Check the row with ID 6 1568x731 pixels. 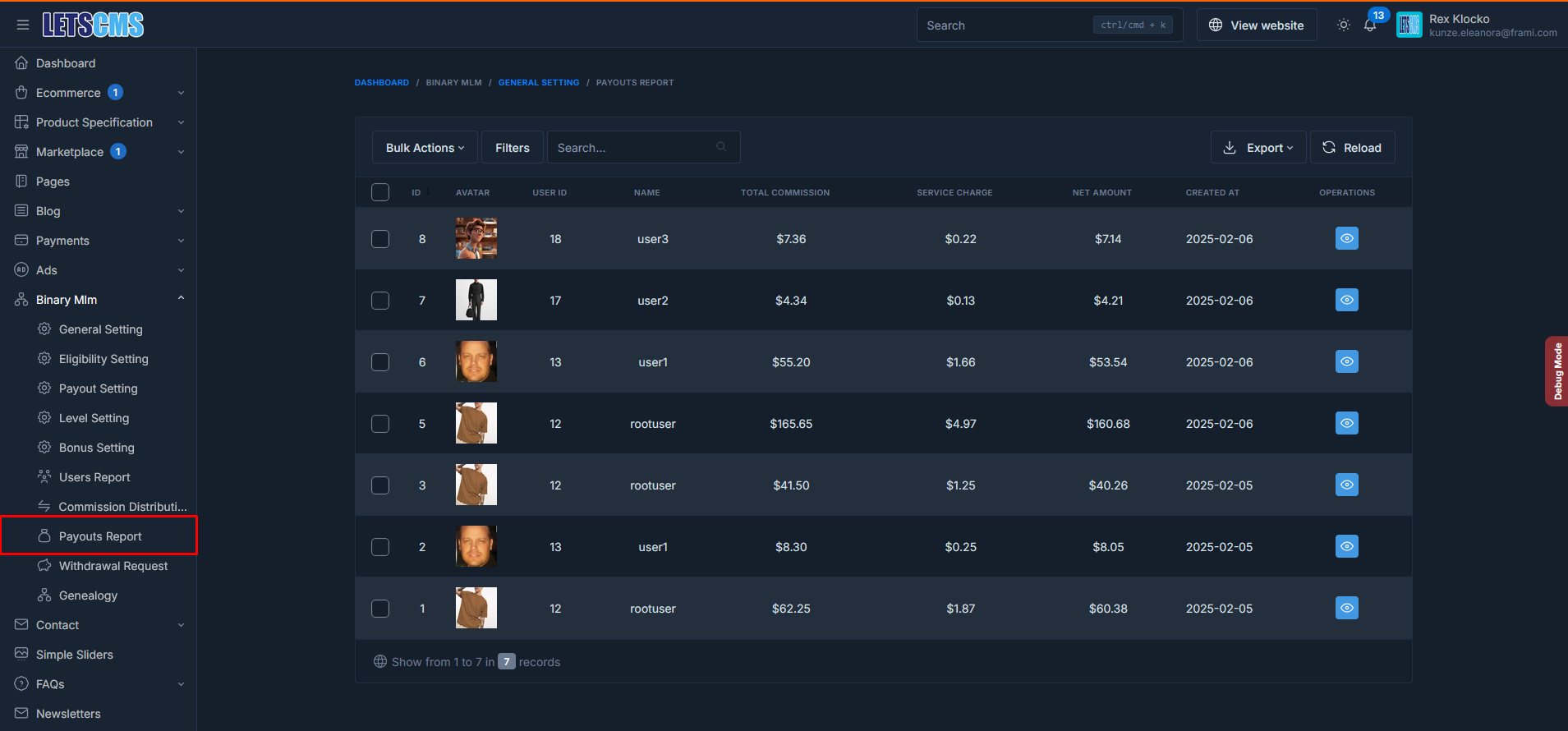tap(380, 362)
